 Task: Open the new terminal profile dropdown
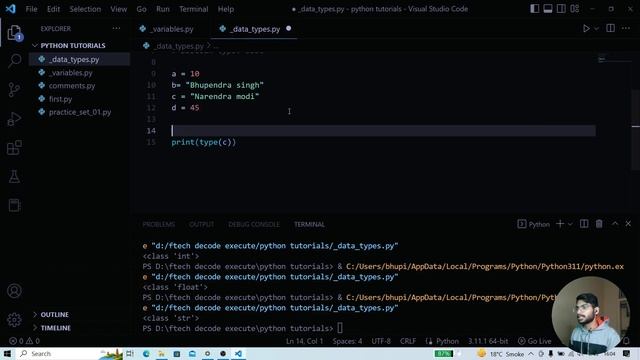coord(570,224)
